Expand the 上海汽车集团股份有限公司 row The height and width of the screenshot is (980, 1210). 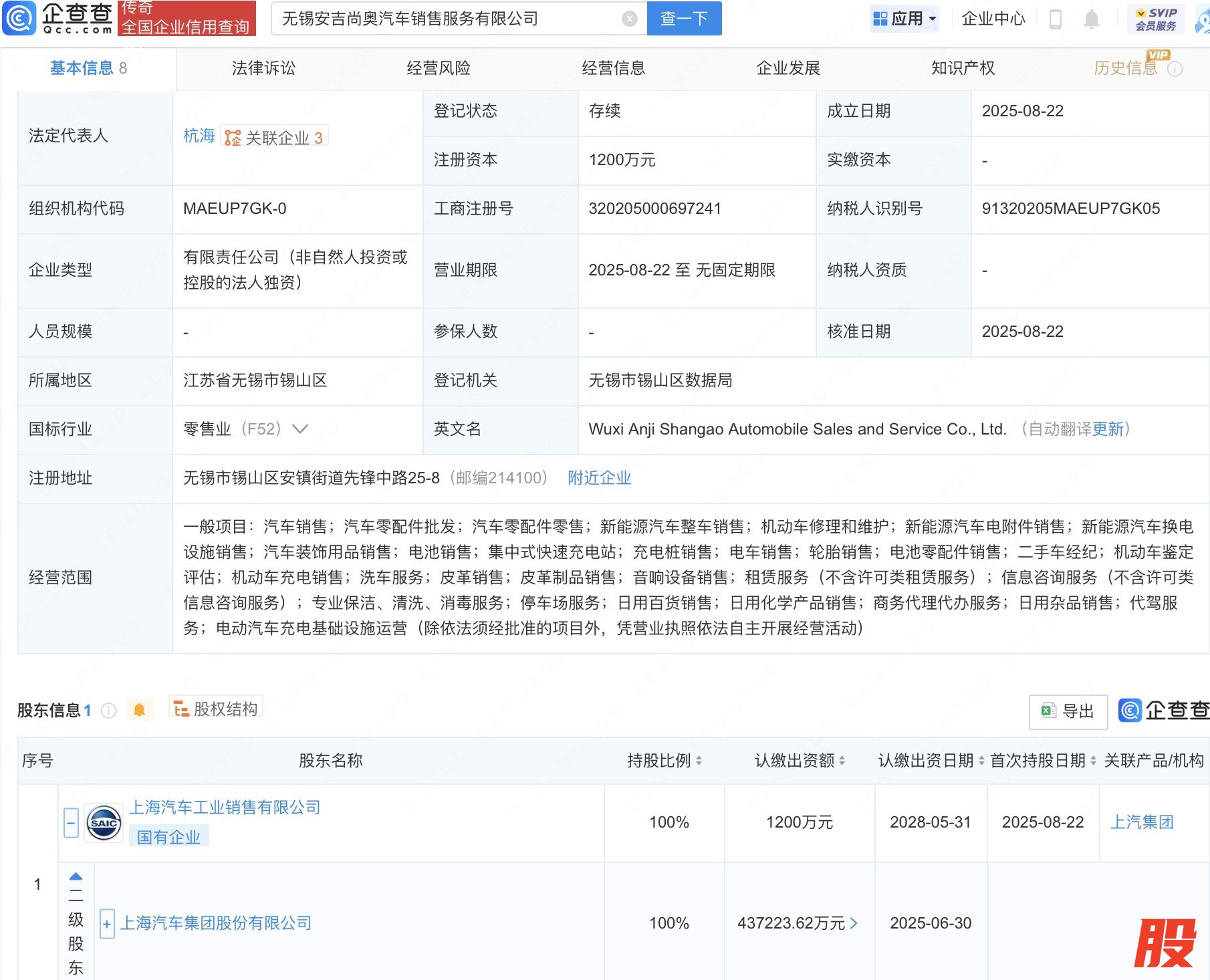click(x=106, y=924)
